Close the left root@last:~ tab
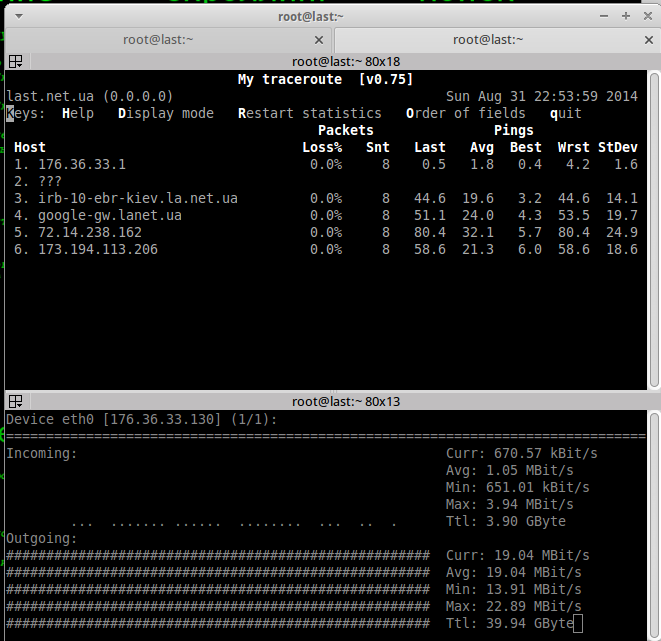Image resolution: width=661 pixels, height=641 pixels. click(x=319, y=40)
